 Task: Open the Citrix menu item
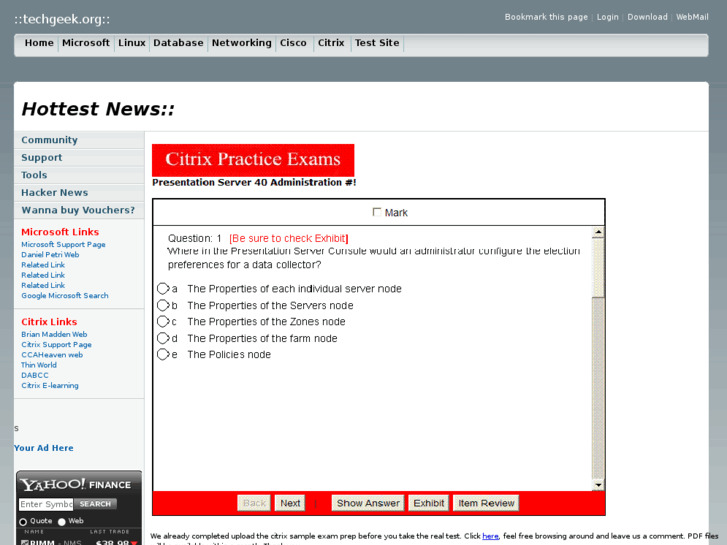331,43
